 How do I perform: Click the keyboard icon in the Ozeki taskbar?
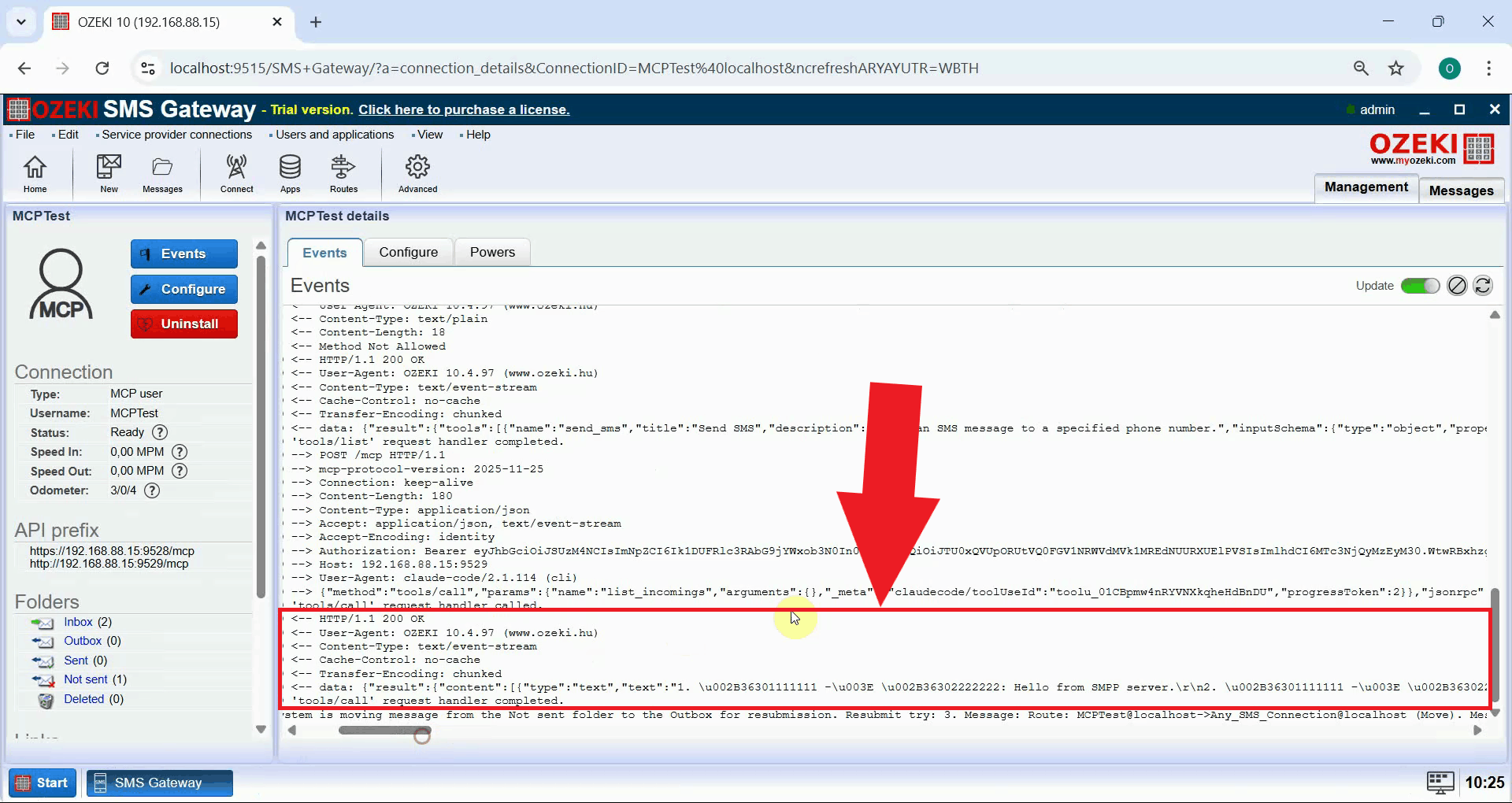pos(1440,783)
